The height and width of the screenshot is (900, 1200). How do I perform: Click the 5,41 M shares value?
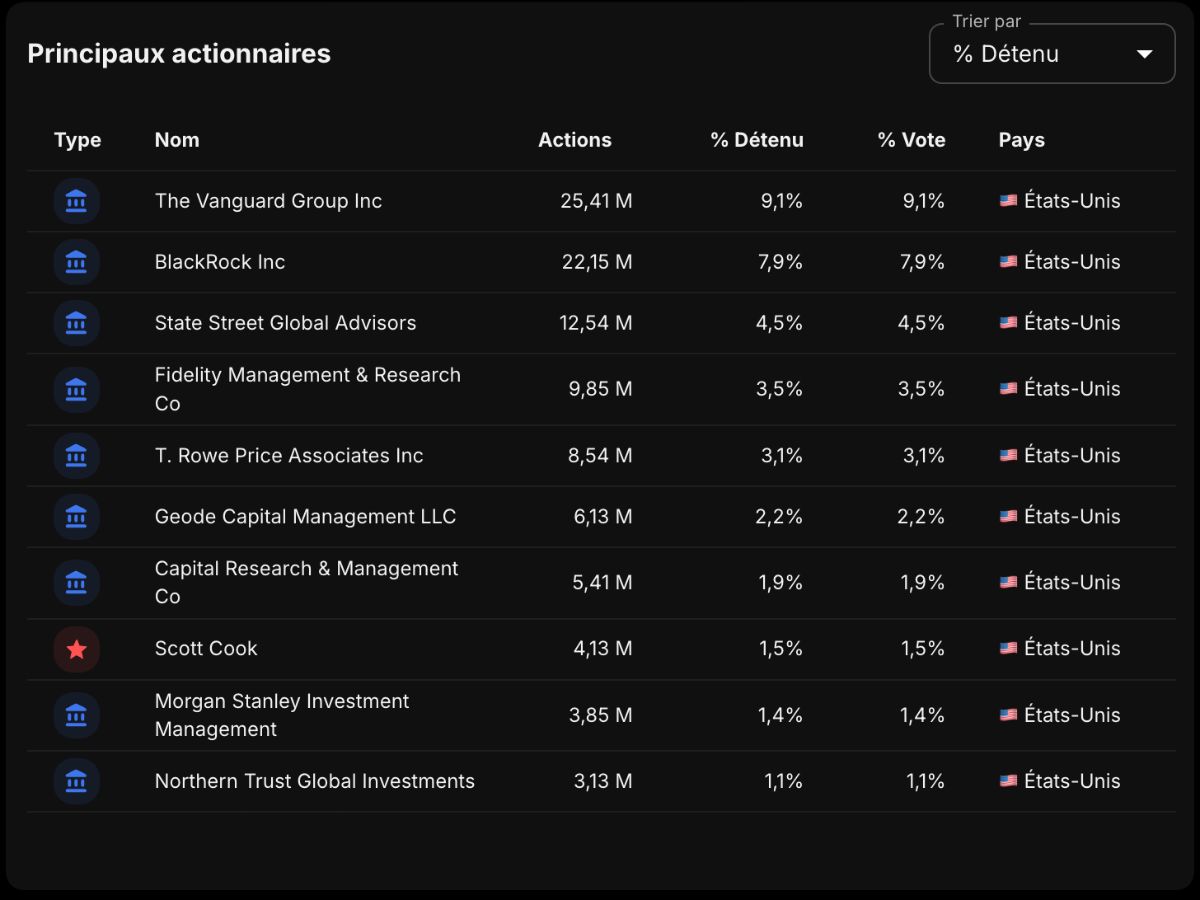click(602, 583)
